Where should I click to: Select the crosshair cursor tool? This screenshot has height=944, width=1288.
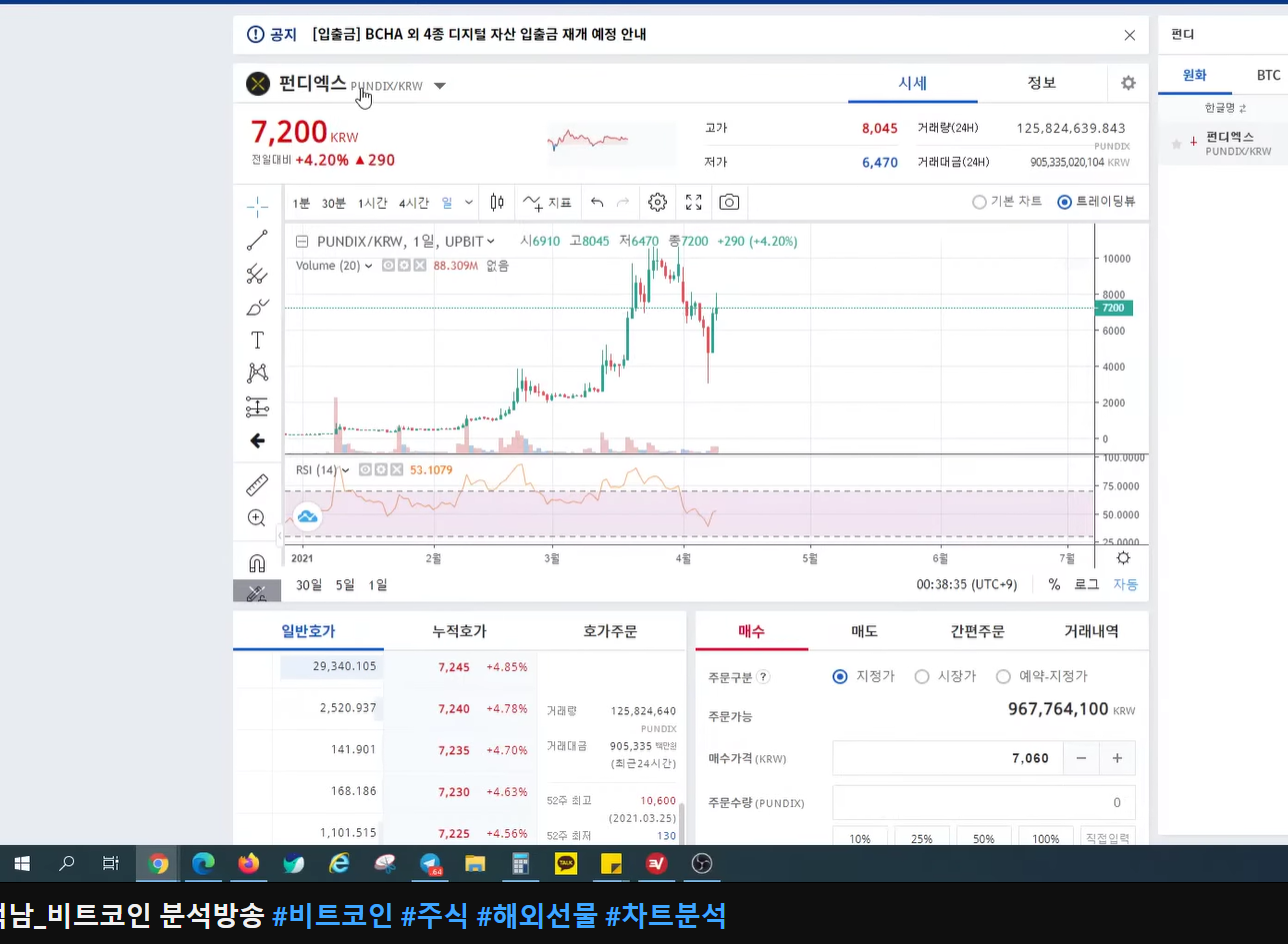(257, 207)
